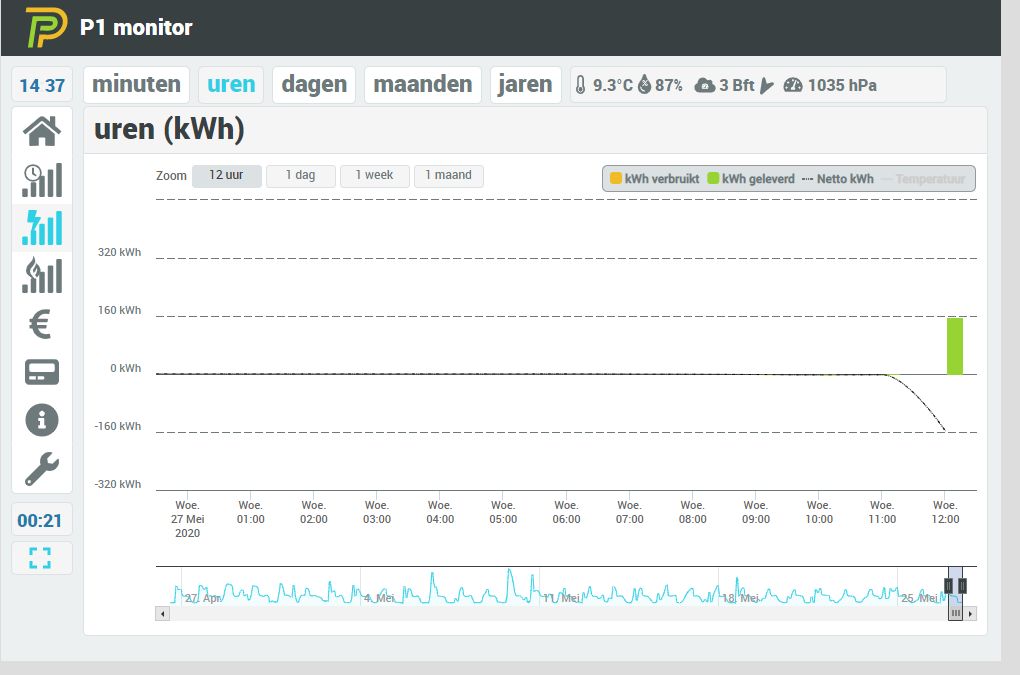Click the 1035 hPa pressure value
Viewport: 1020px width, 675px height.
click(842, 85)
